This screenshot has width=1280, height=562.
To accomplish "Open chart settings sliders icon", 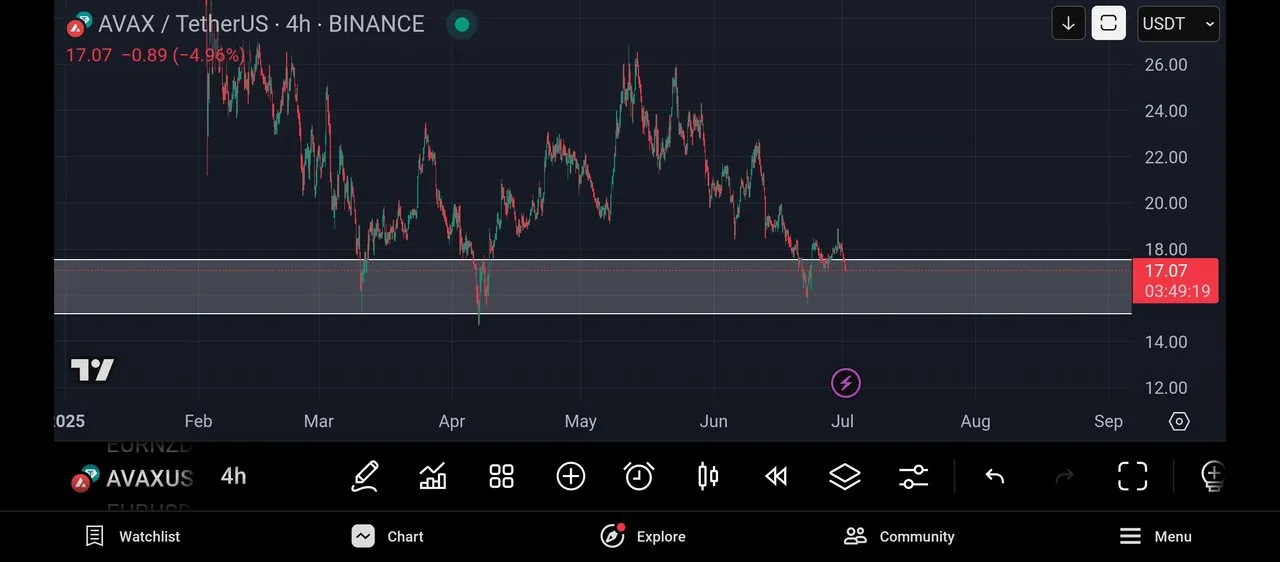I will [914, 477].
